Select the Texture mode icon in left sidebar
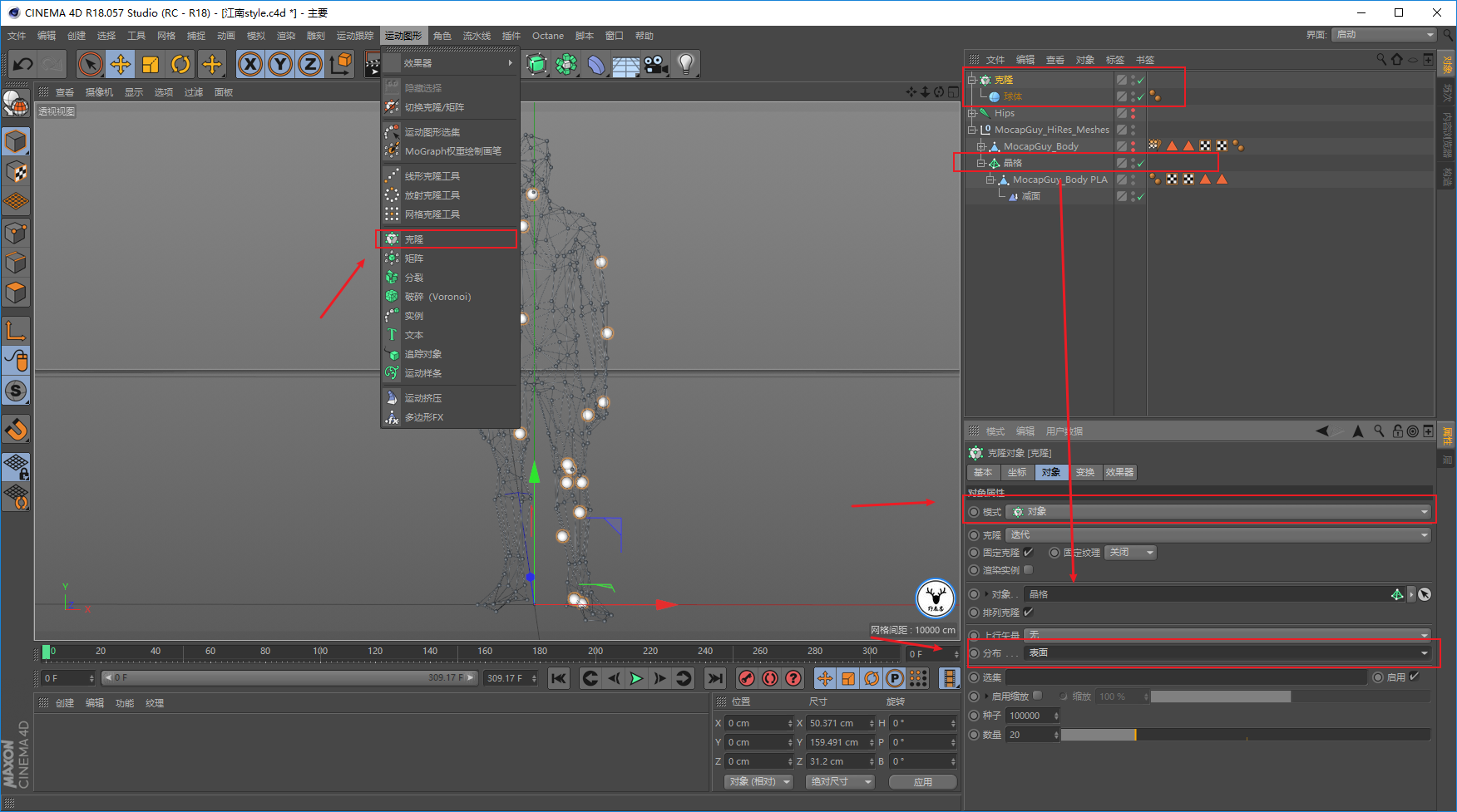The image size is (1457, 812). coord(16,172)
